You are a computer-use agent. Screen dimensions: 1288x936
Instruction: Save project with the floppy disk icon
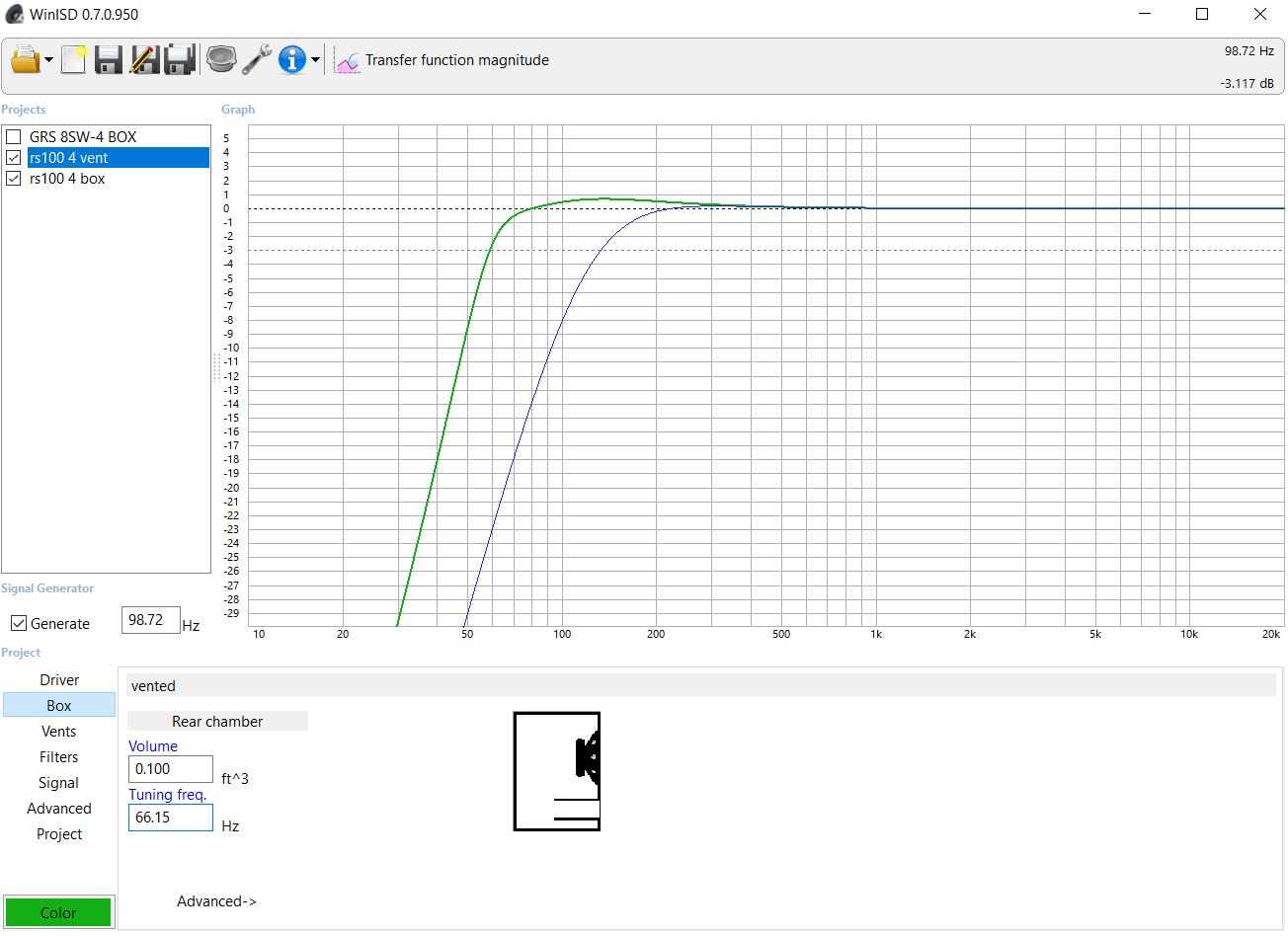point(109,60)
